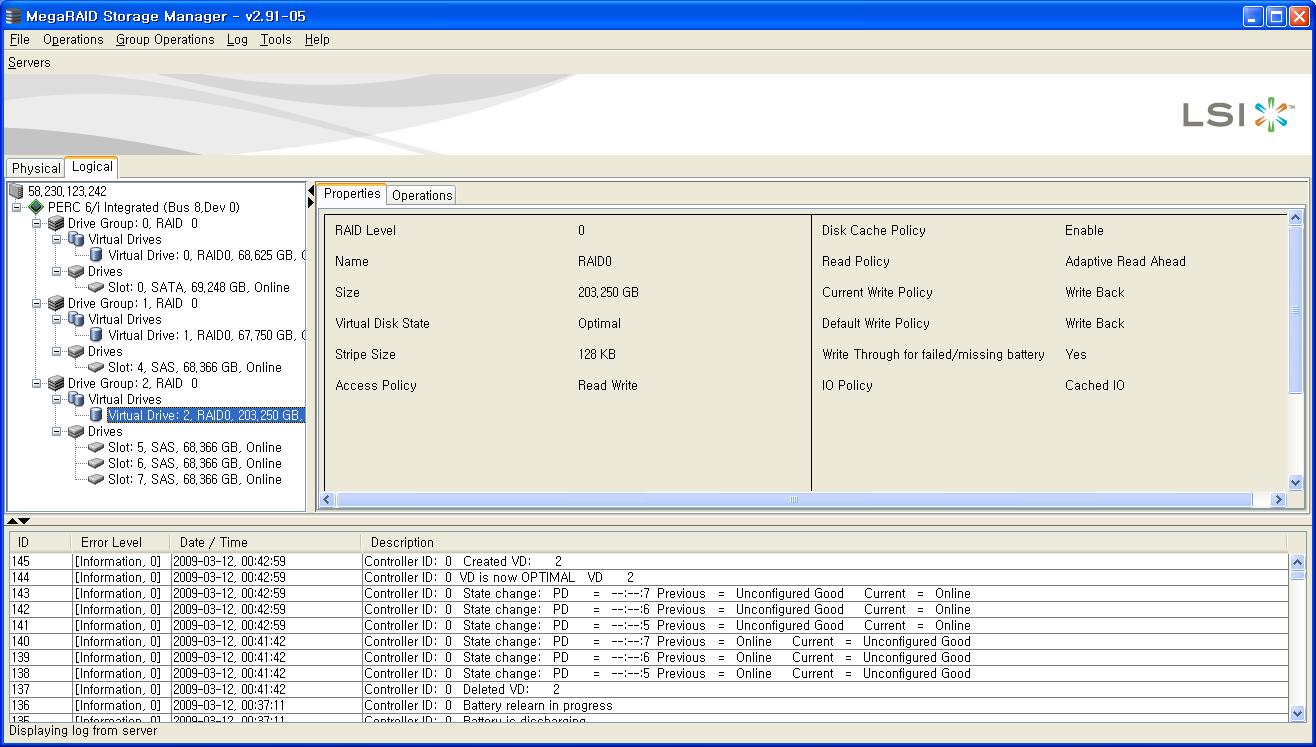Click right arrow of properties horizontal scrollbar
Image resolution: width=1316 pixels, height=747 pixels.
pyautogui.click(x=1277, y=499)
